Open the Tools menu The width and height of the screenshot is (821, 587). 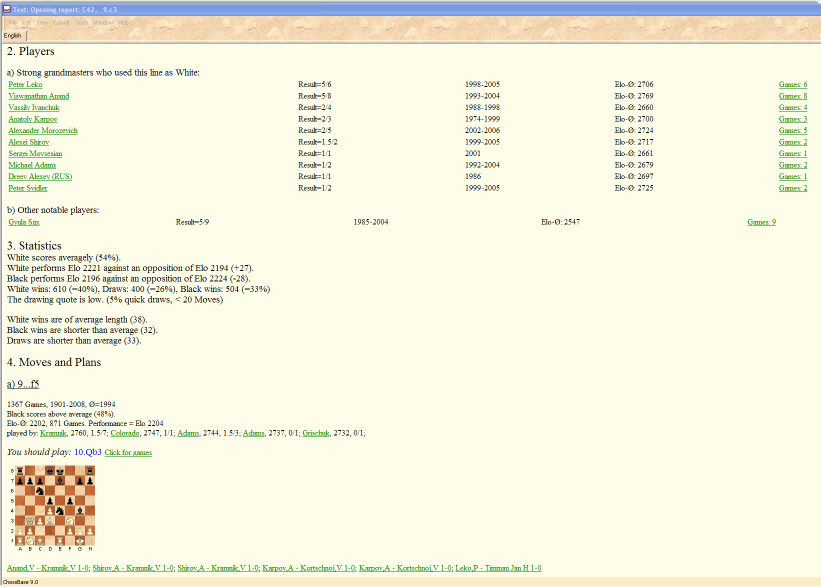tap(82, 23)
